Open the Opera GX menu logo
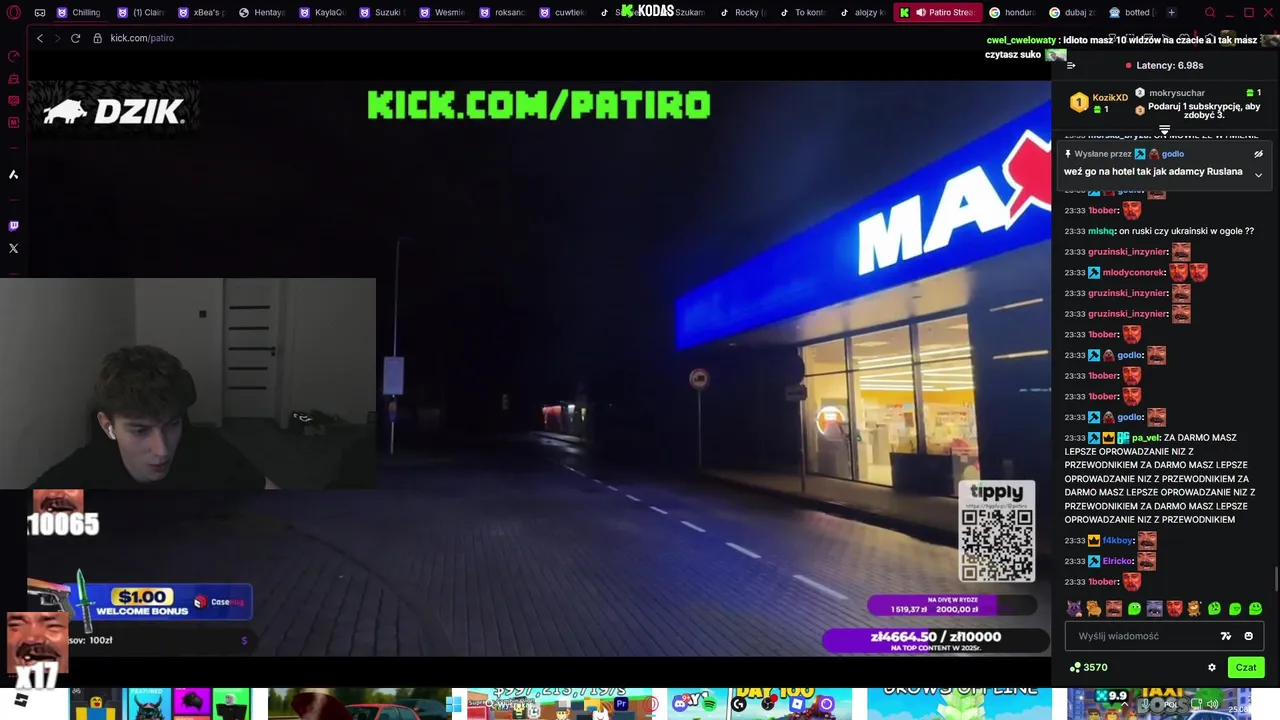The height and width of the screenshot is (720, 1280). coord(13,12)
